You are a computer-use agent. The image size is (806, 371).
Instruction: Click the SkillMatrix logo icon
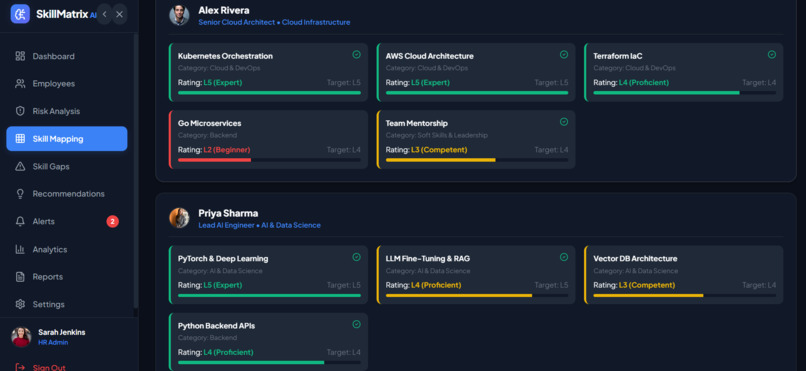pos(20,14)
